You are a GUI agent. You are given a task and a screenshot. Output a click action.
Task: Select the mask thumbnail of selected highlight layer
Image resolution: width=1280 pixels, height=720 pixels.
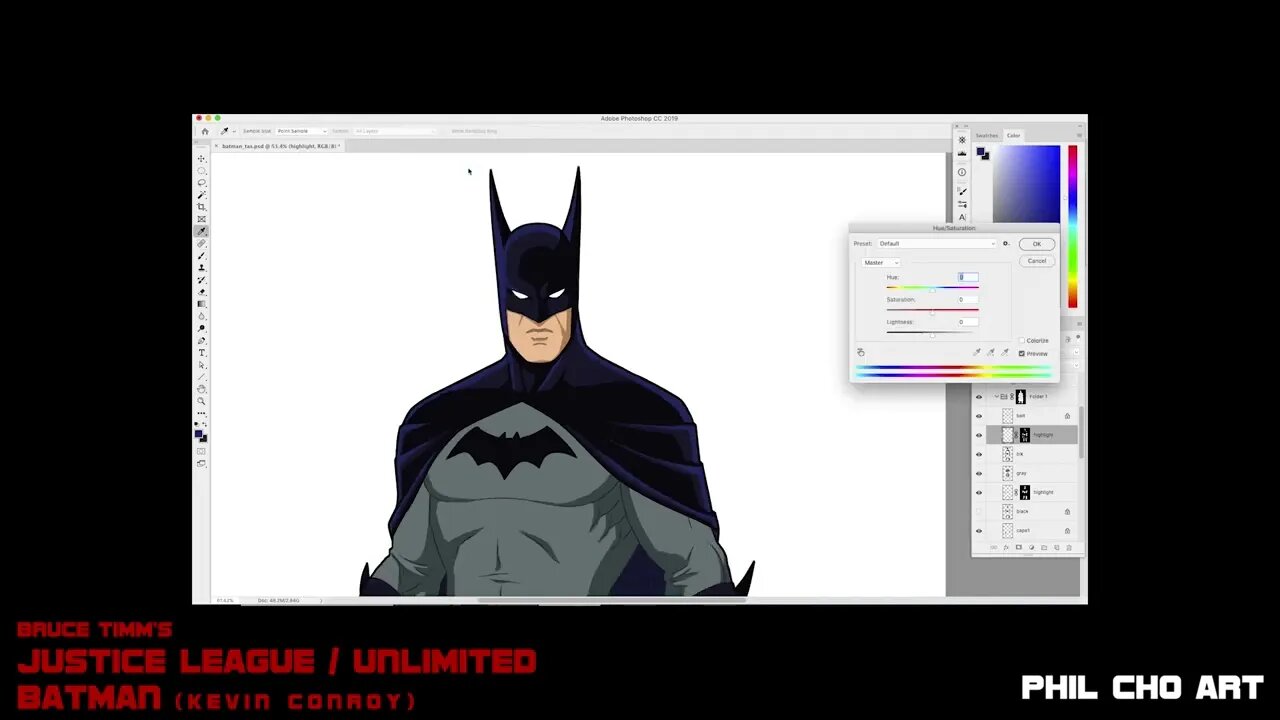1024,435
